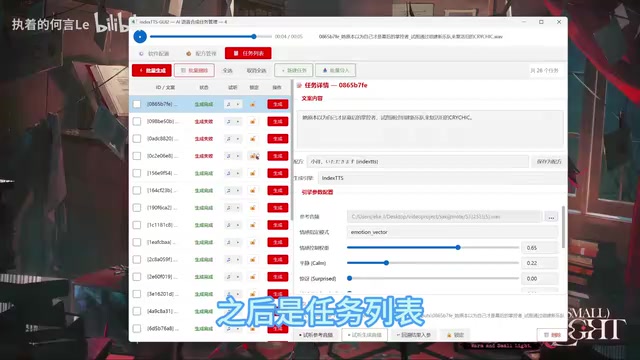640x360 pixels.
Task: Open preview dropdown arrow for task 0865b7fe
Action: pyautogui.click(x=238, y=104)
